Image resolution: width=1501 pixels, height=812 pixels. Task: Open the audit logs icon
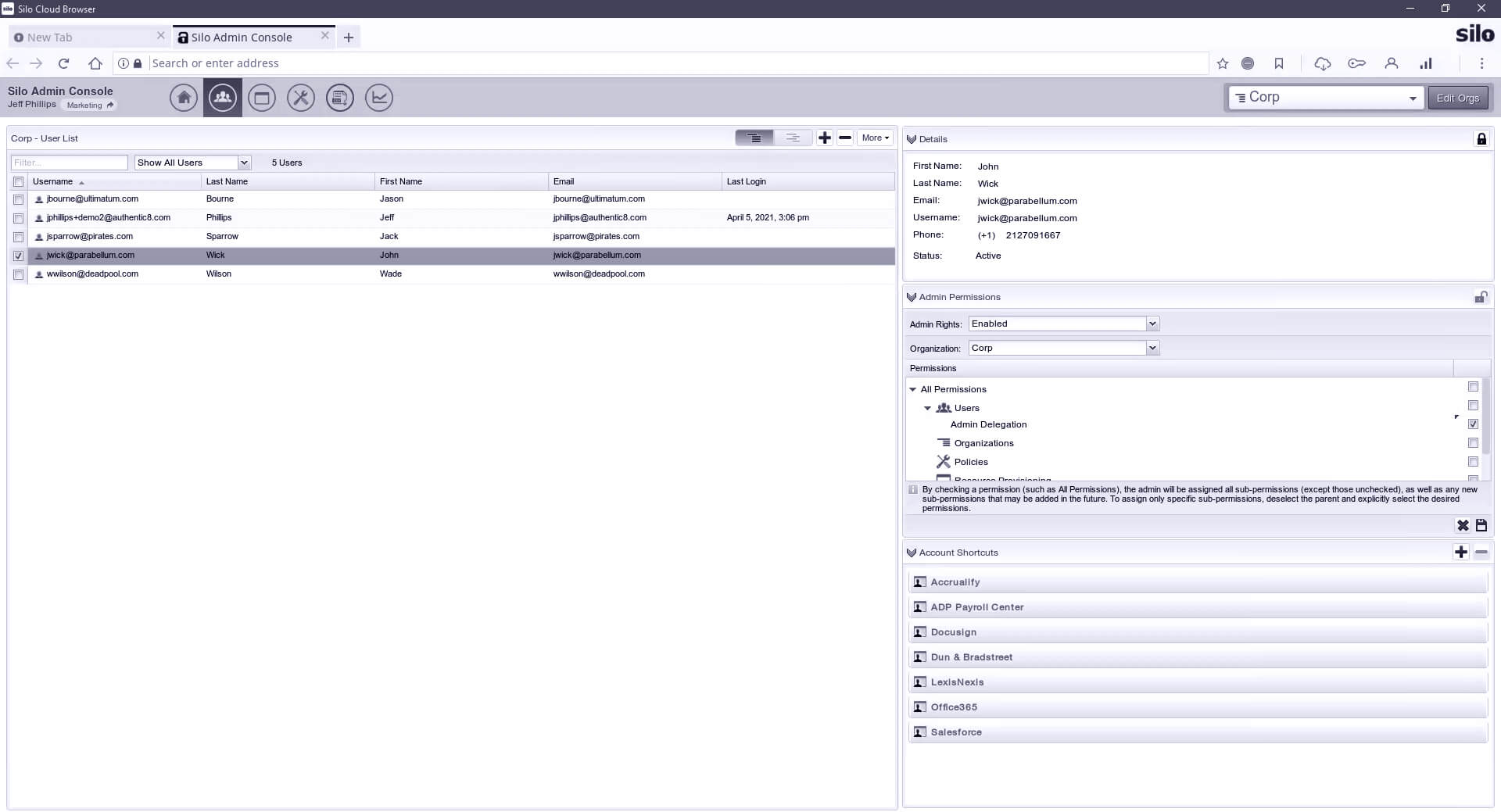coord(340,98)
